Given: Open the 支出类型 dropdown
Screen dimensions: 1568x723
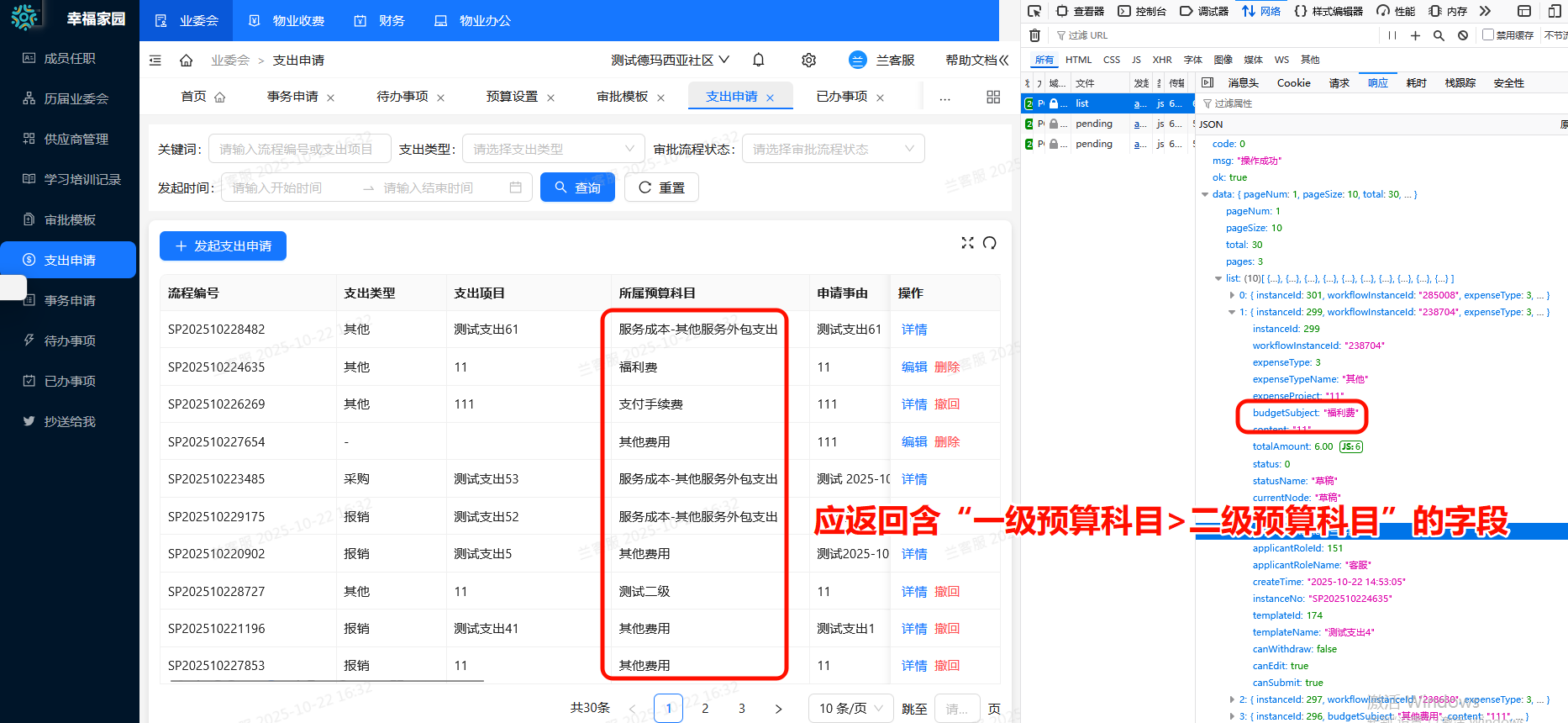Looking at the screenshot, I should [x=553, y=149].
